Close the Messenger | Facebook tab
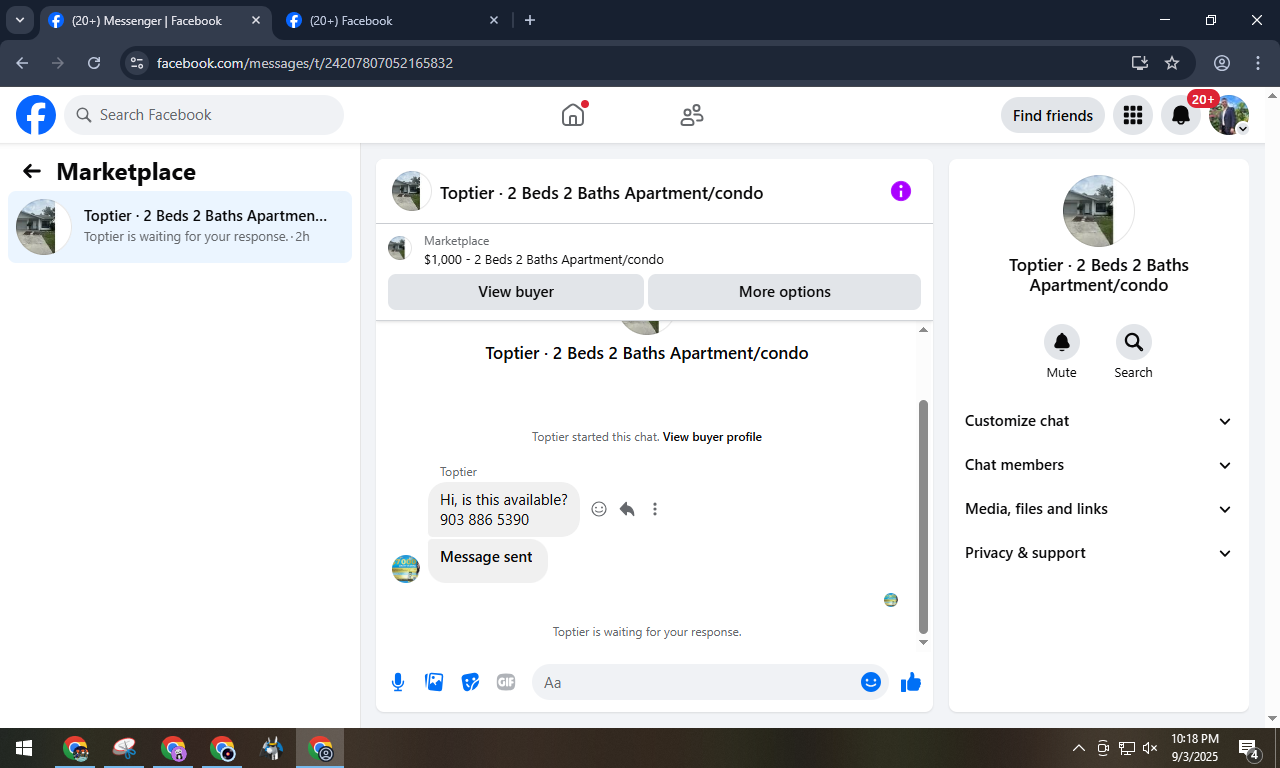This screenshot has height=768, width=1280. coord(256,20)
